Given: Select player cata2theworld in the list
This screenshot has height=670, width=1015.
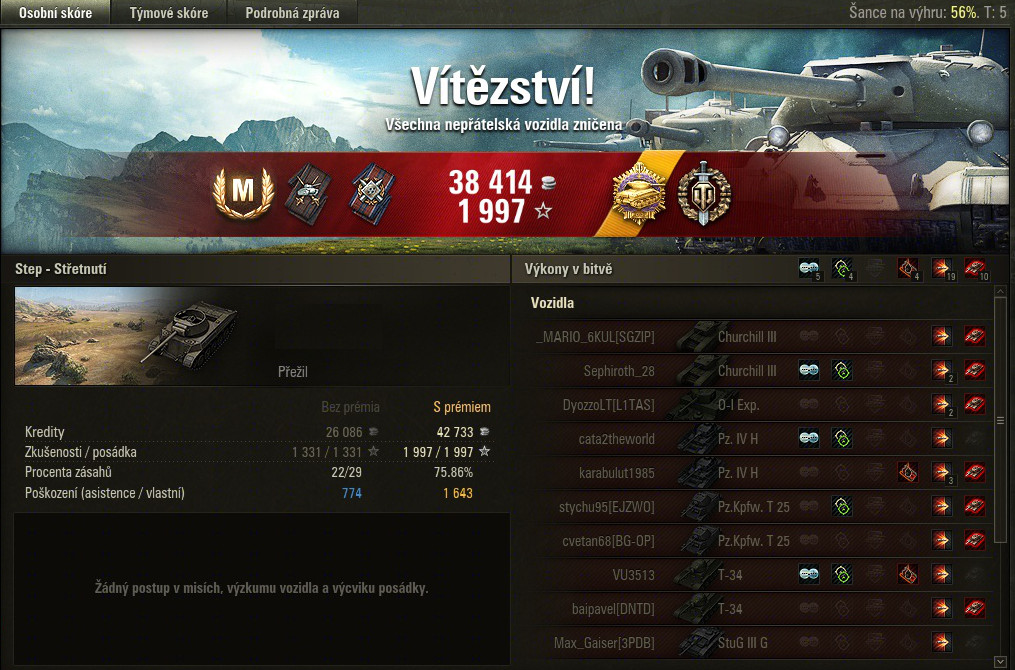Looking at the screenshot, I should [616, 439].
